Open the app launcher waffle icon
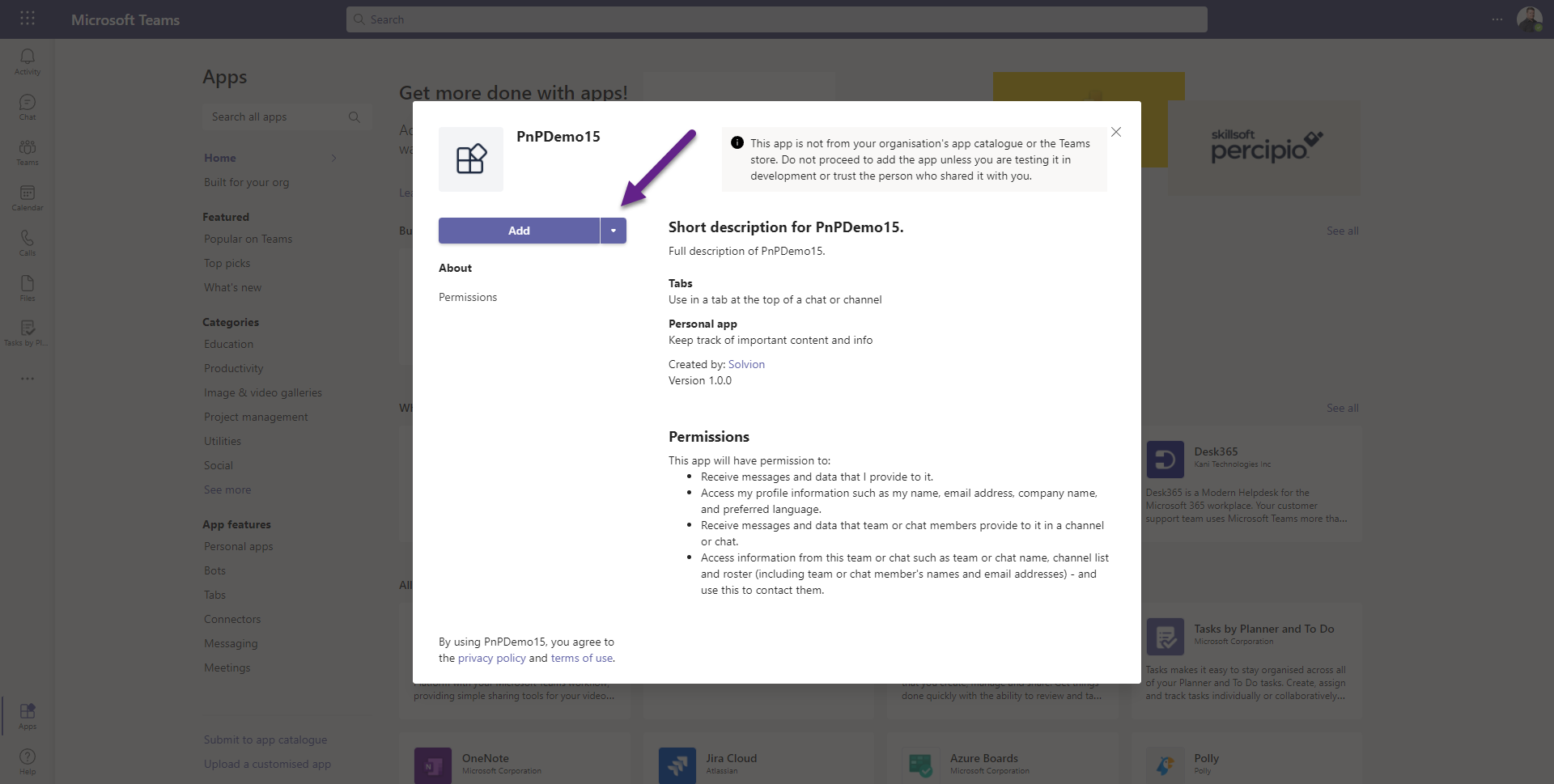 pyautogui.click(x=28, y=18)
